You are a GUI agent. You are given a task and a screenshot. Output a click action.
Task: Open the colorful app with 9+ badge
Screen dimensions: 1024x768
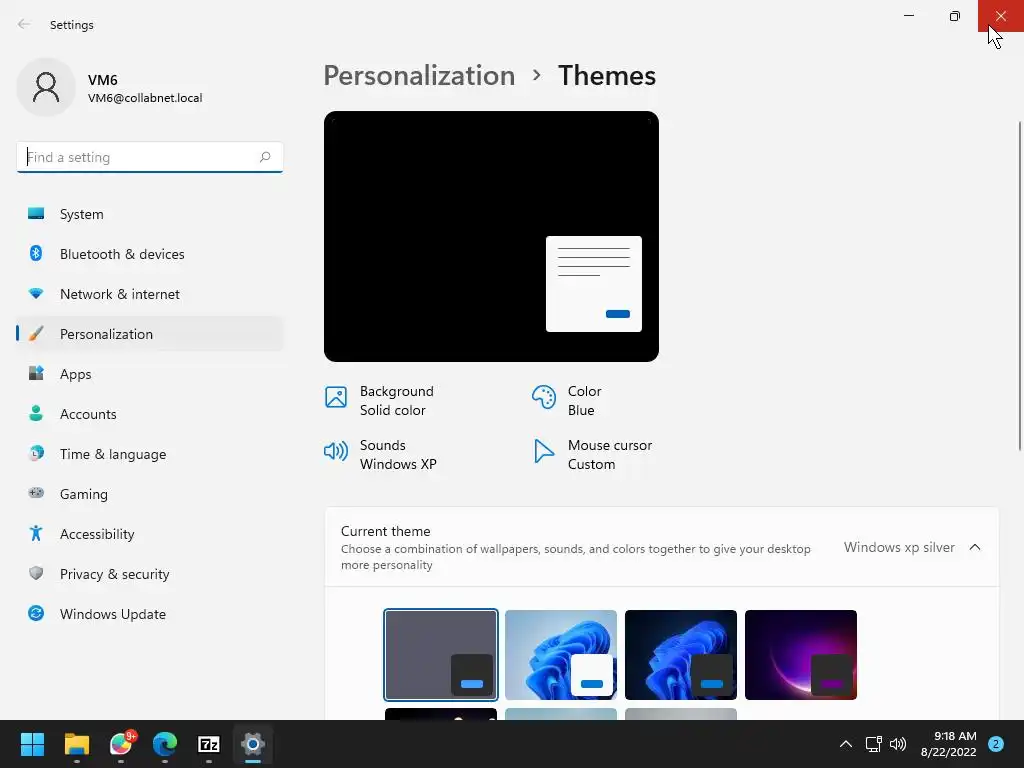coord(121,744)
